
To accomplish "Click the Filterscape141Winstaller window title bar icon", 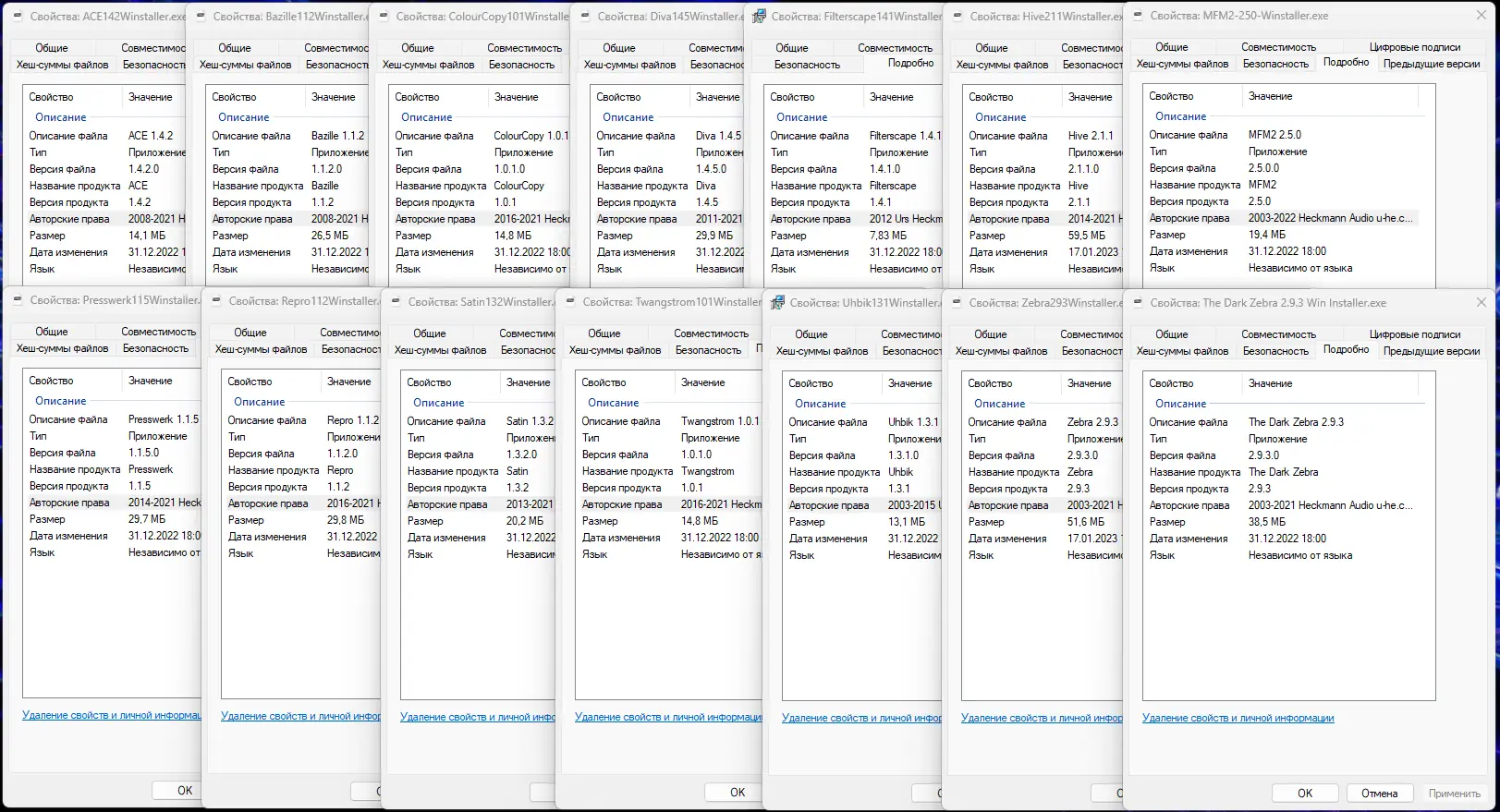I will (759, 17).
